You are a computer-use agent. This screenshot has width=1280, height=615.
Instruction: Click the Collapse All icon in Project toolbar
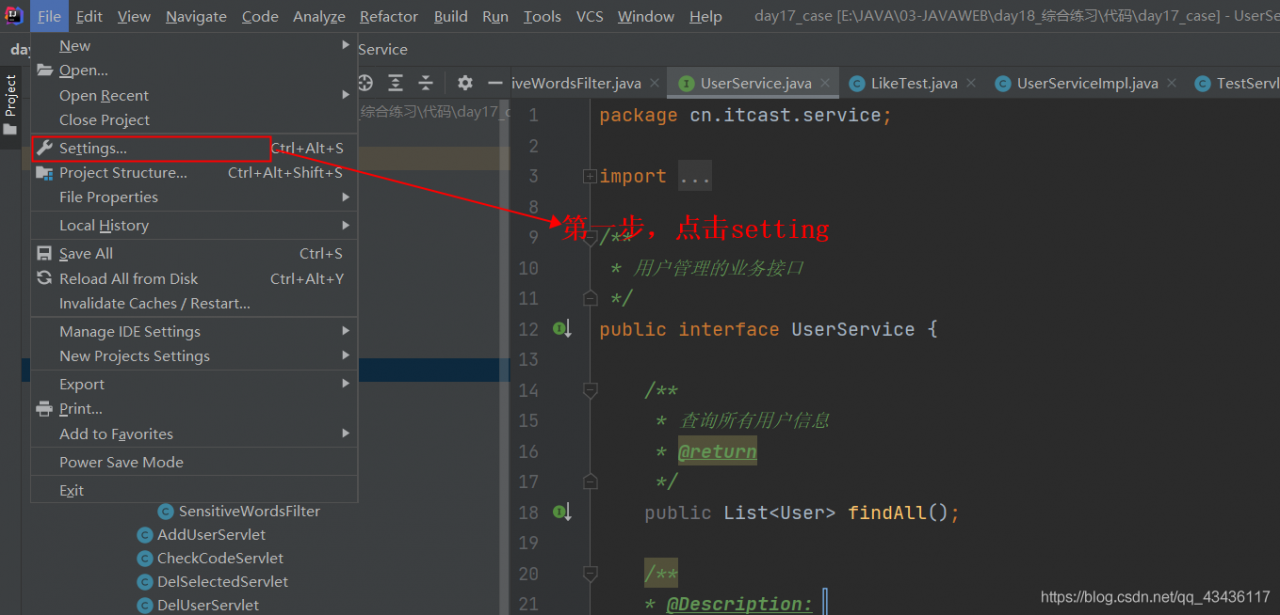tap(426, 83)
